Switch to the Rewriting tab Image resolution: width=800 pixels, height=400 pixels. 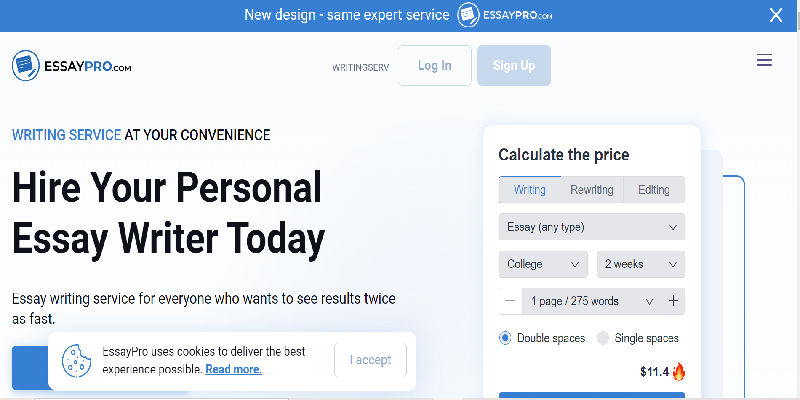(592, 190)
